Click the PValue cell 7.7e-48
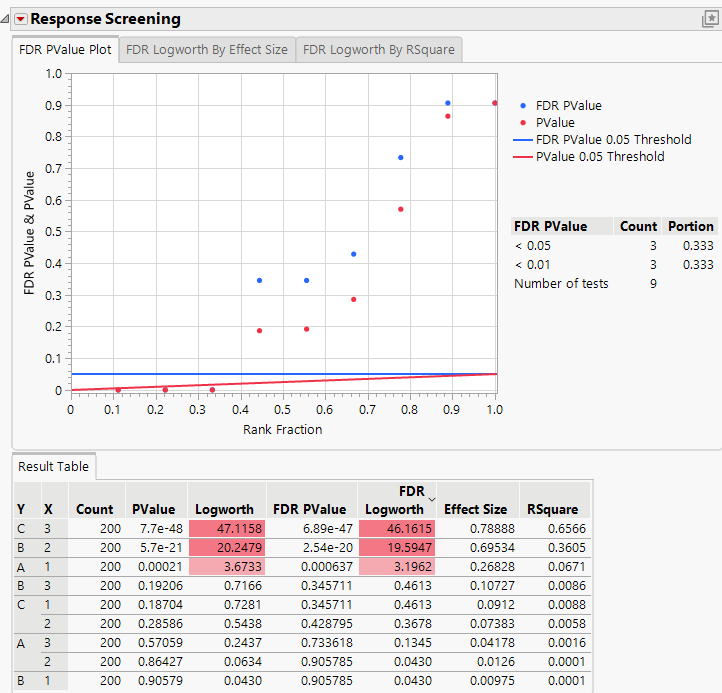Viewport: 722px width, 693px height. coord(161,529)
